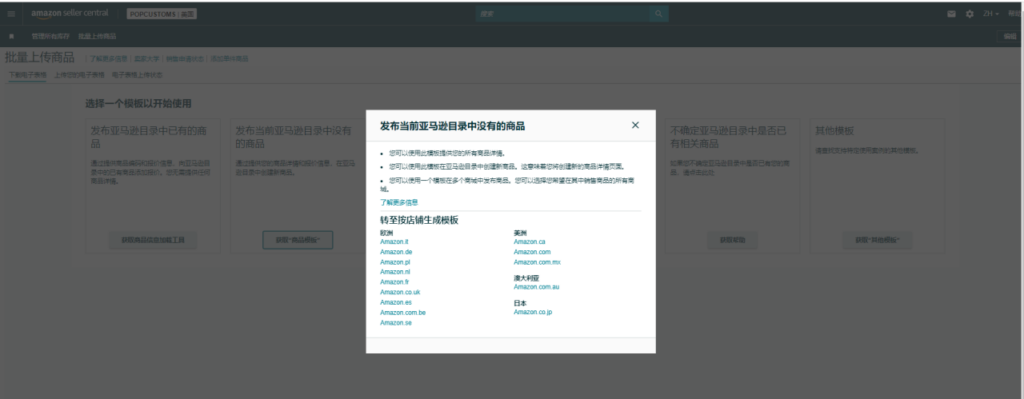Open the Amazon.com.mx template link
Screen dimensions: 1024x399
click(x=537, y=262)
